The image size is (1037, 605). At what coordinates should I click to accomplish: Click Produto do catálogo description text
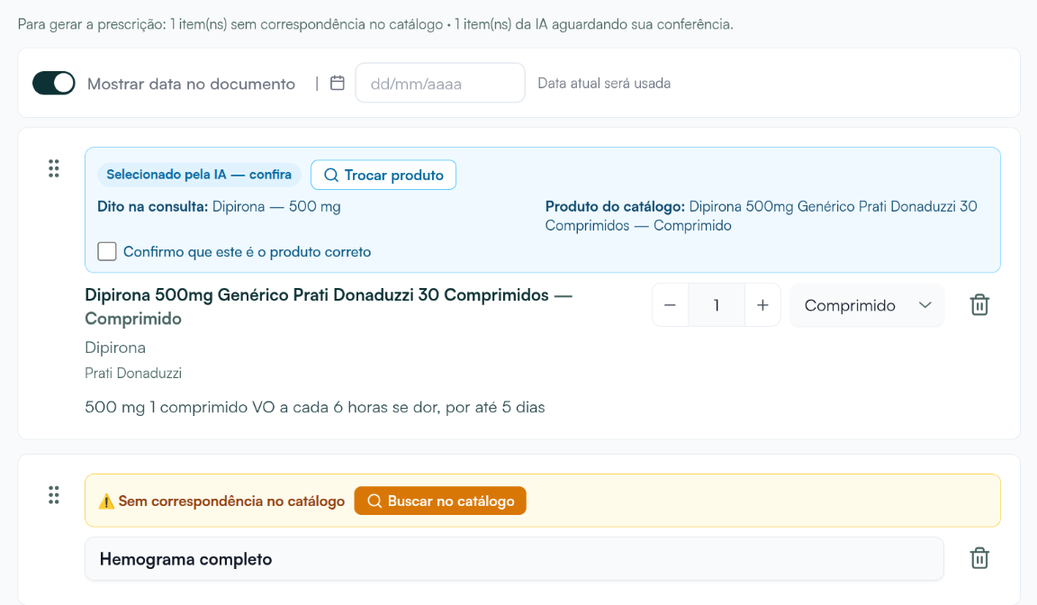click(x=761, y=216)
